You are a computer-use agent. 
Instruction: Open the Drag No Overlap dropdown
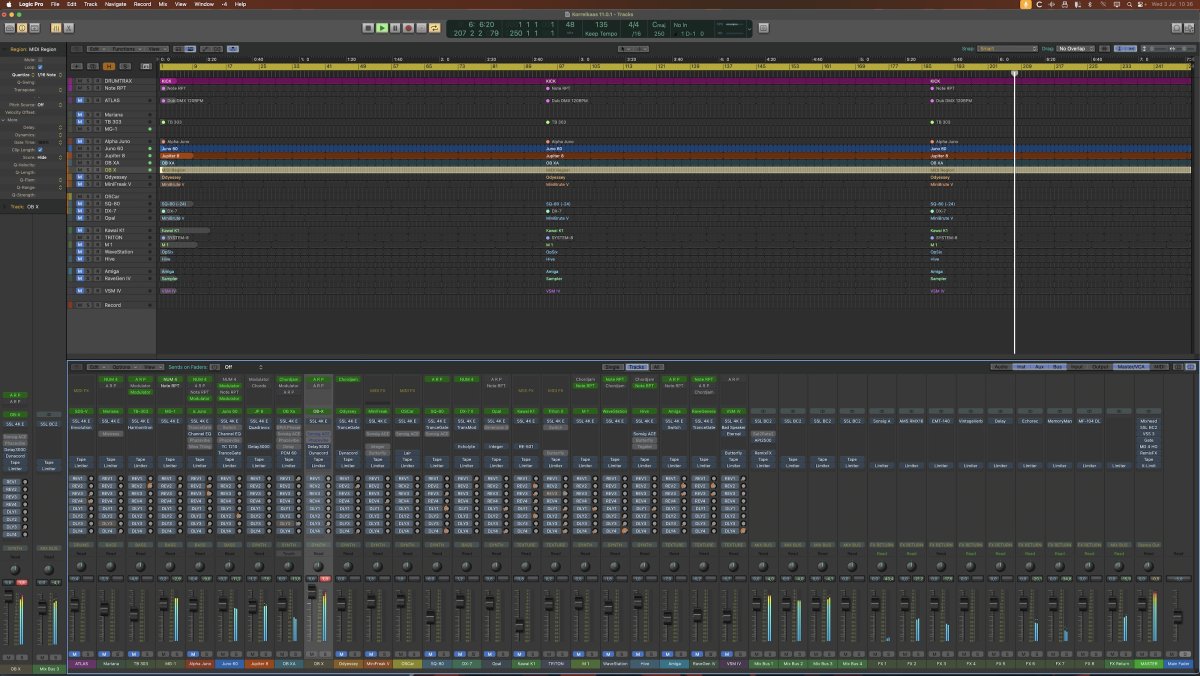tap(1075, 48)
